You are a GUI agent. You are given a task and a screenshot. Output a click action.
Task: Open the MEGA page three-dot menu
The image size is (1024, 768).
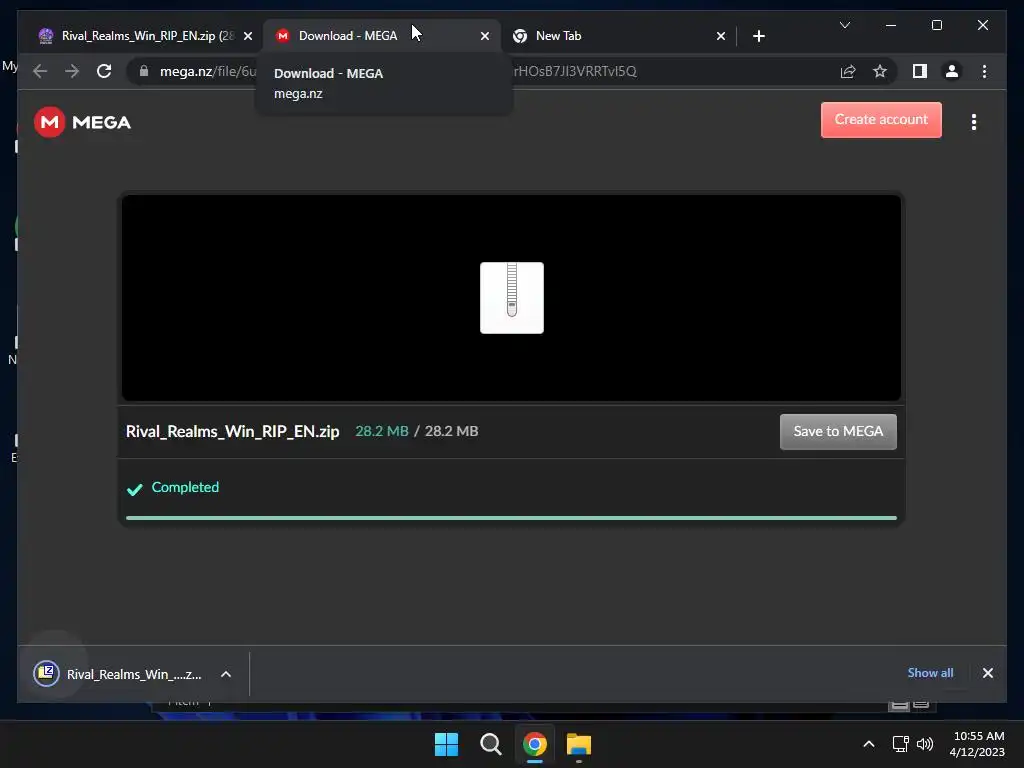click(x=974, y=122)
